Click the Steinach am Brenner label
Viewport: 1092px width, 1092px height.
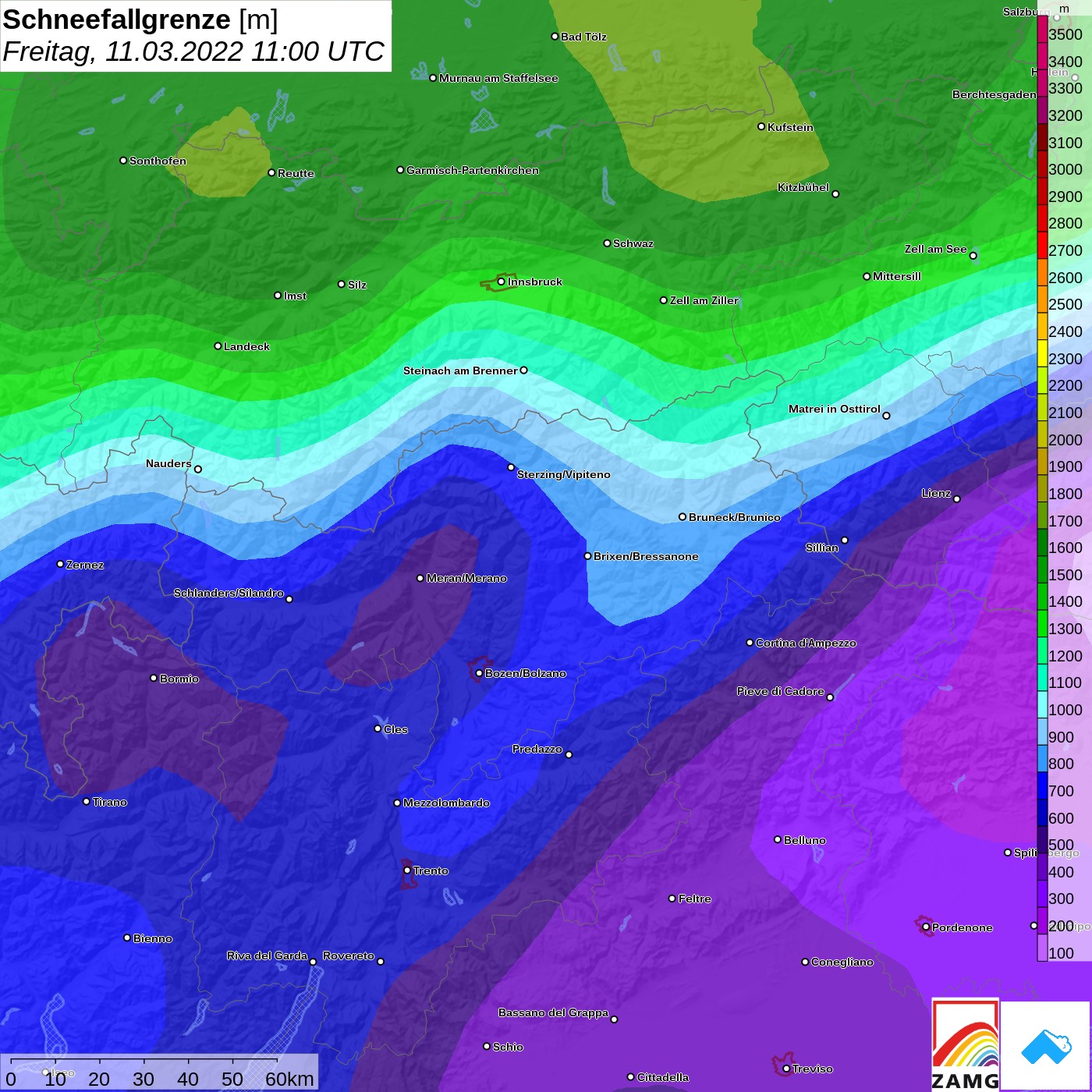460,370
